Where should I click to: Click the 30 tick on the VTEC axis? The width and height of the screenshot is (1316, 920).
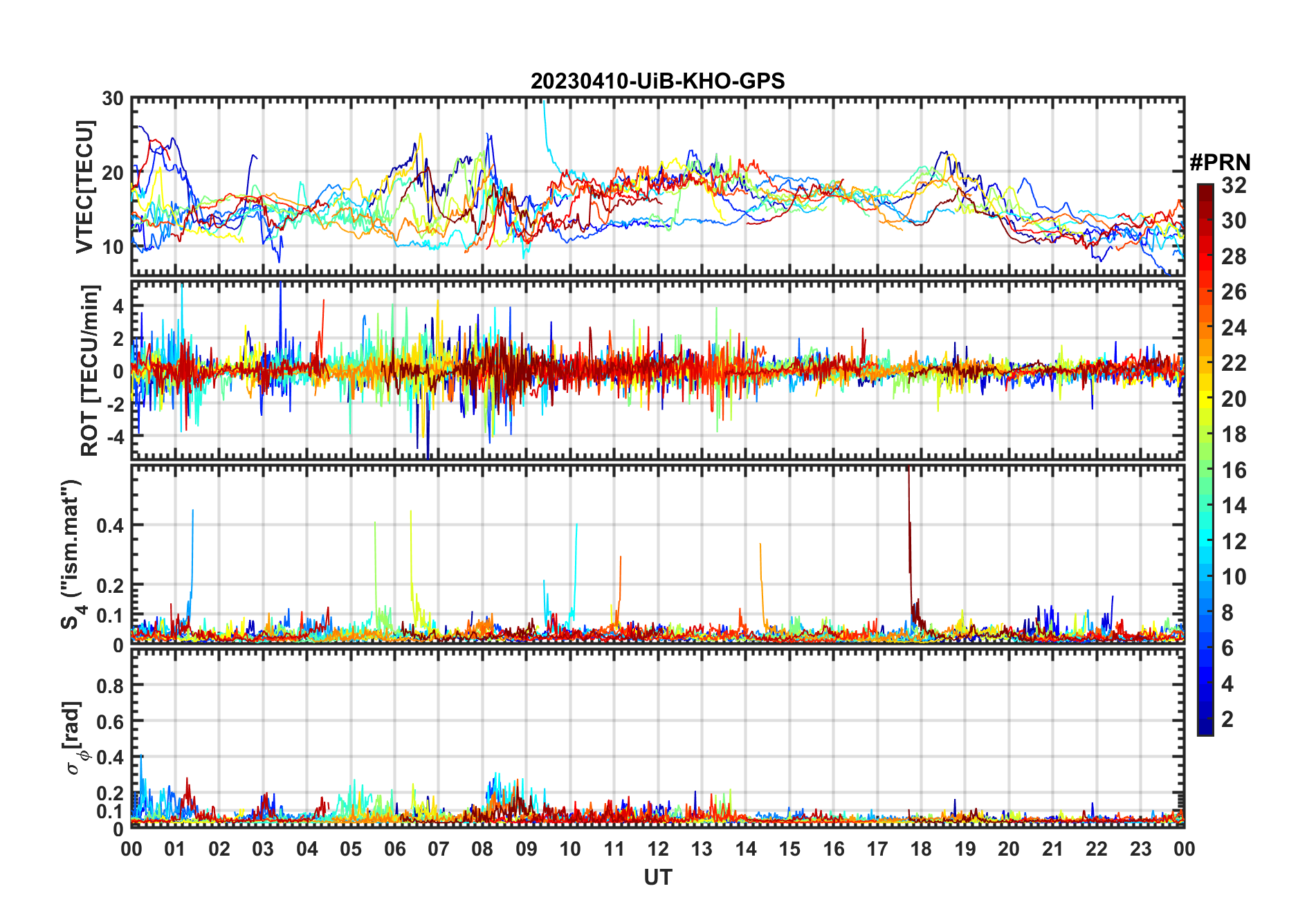pos(113,99)
